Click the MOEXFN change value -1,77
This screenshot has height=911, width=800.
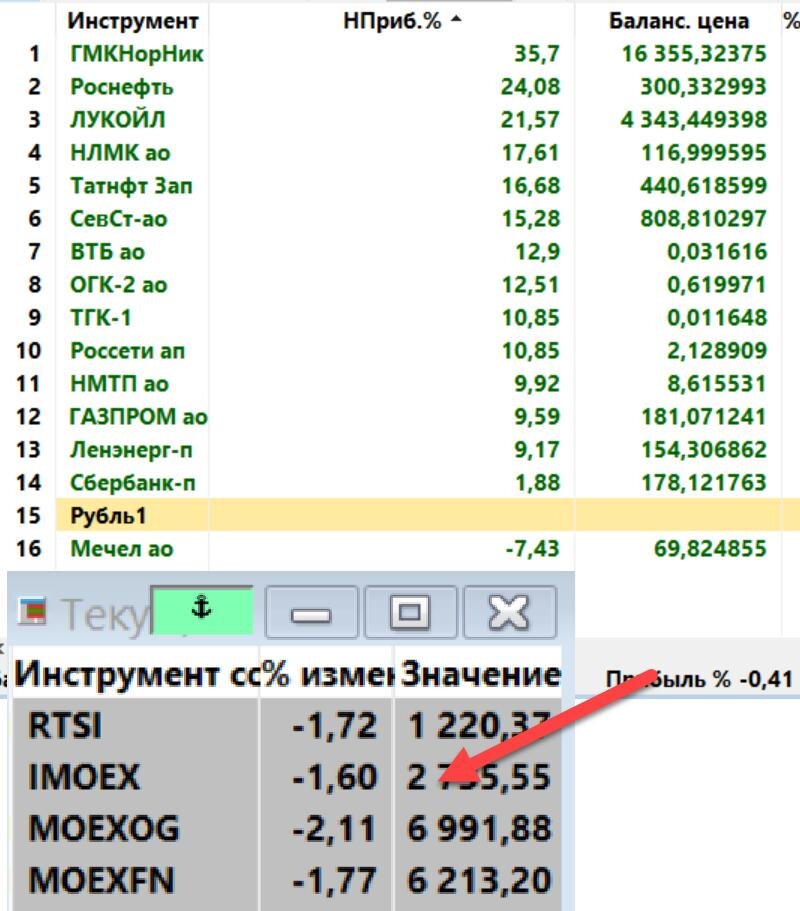click(335, 881)
